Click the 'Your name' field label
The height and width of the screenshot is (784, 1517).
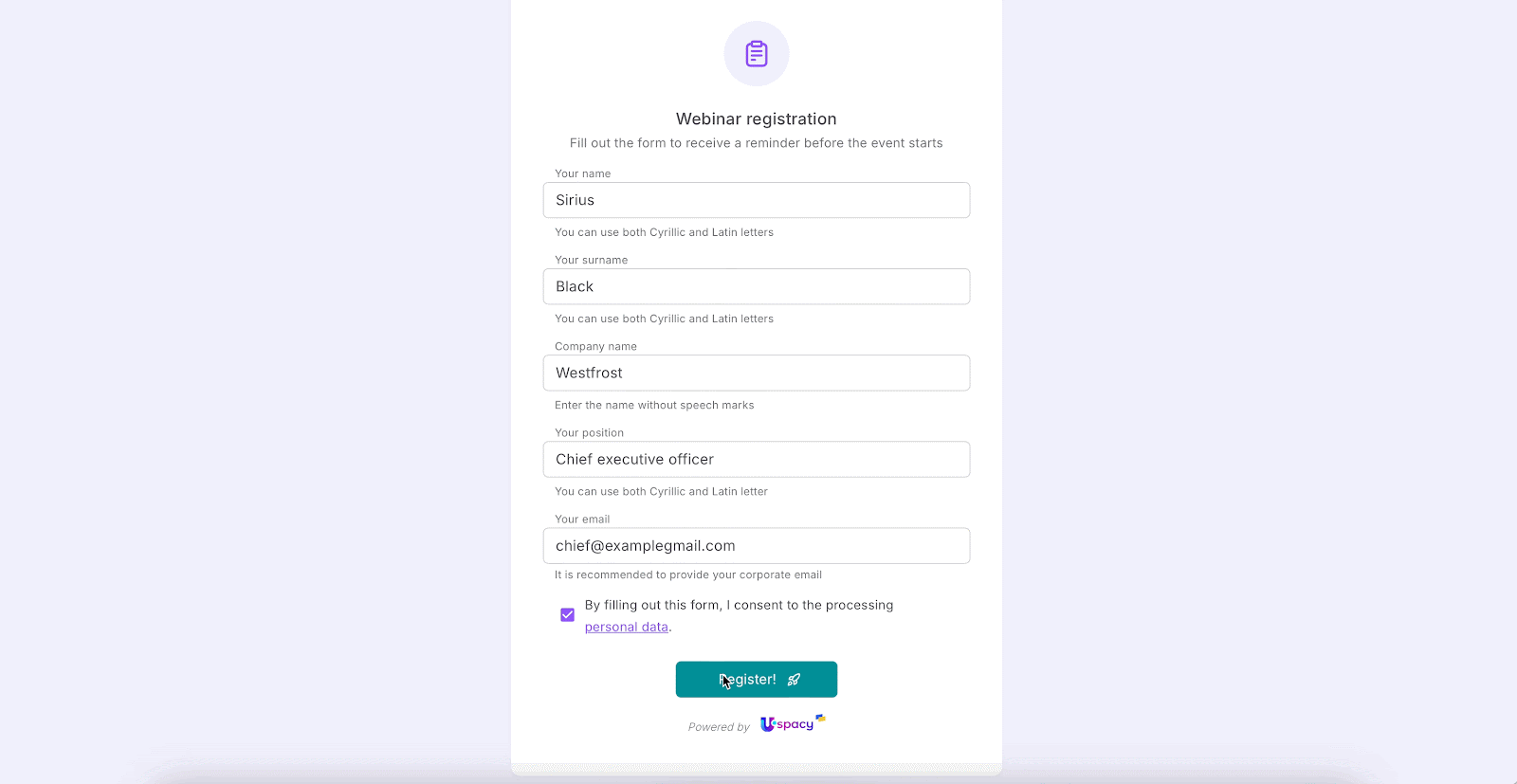(x=582, y=173)
